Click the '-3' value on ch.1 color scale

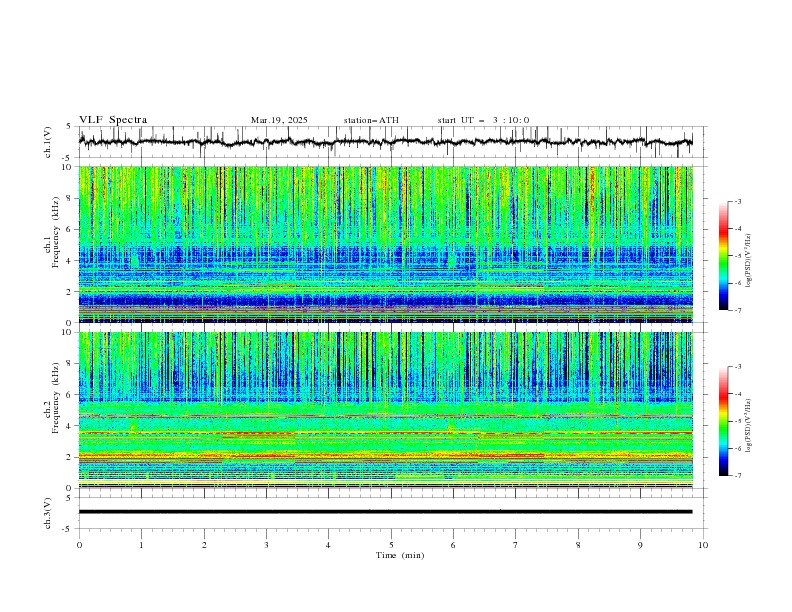point(737,201)
